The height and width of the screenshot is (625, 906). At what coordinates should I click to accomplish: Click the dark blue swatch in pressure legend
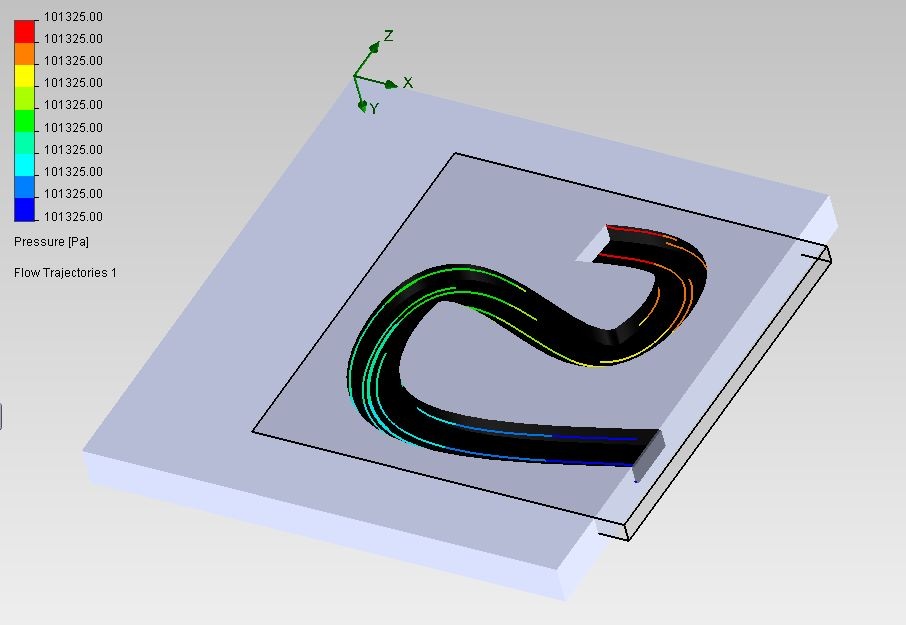click(24, 209)
